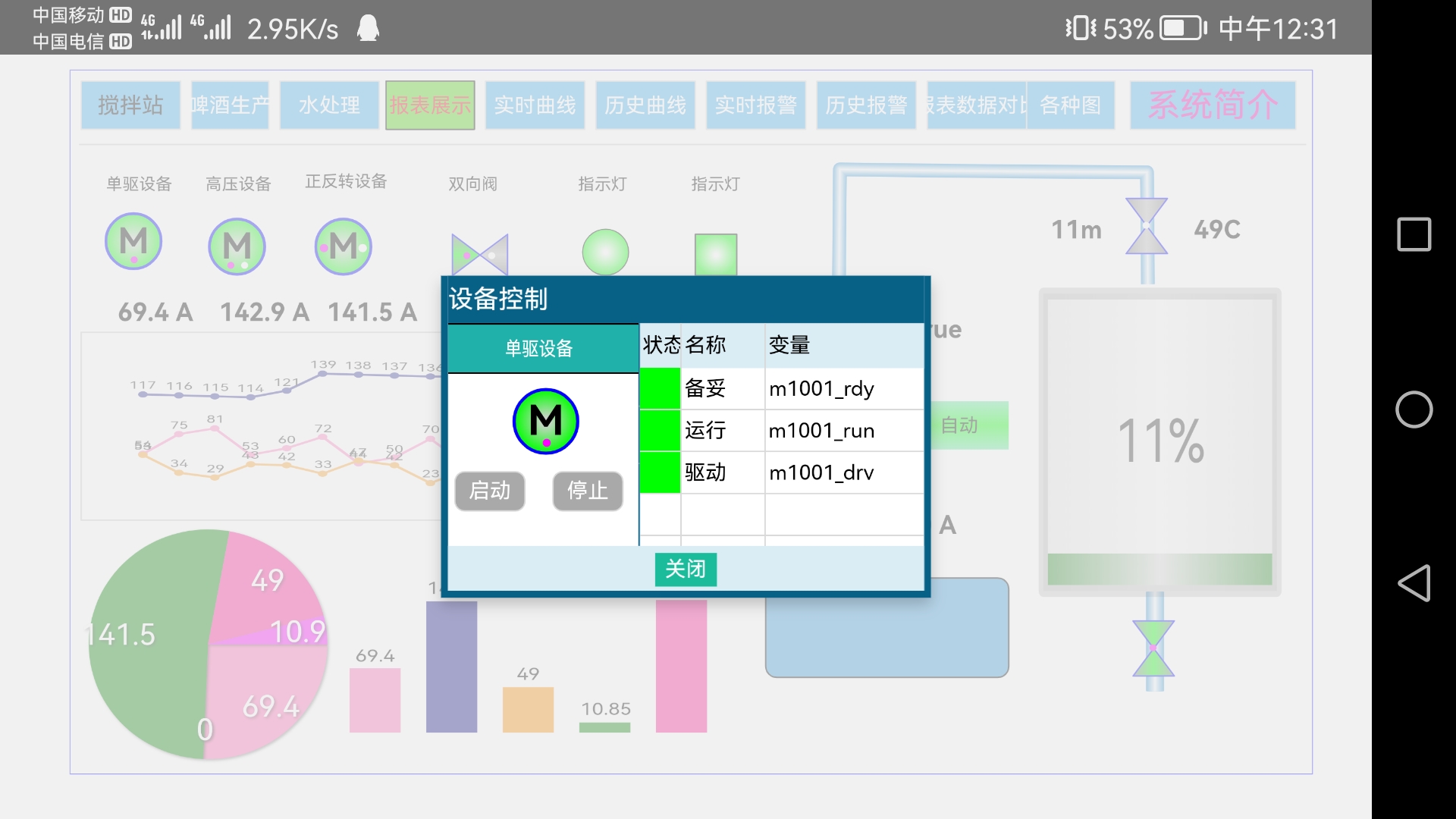1456x819 pixels.
Task: Open the 搅拌站 tab
Action: click(130, 105)
